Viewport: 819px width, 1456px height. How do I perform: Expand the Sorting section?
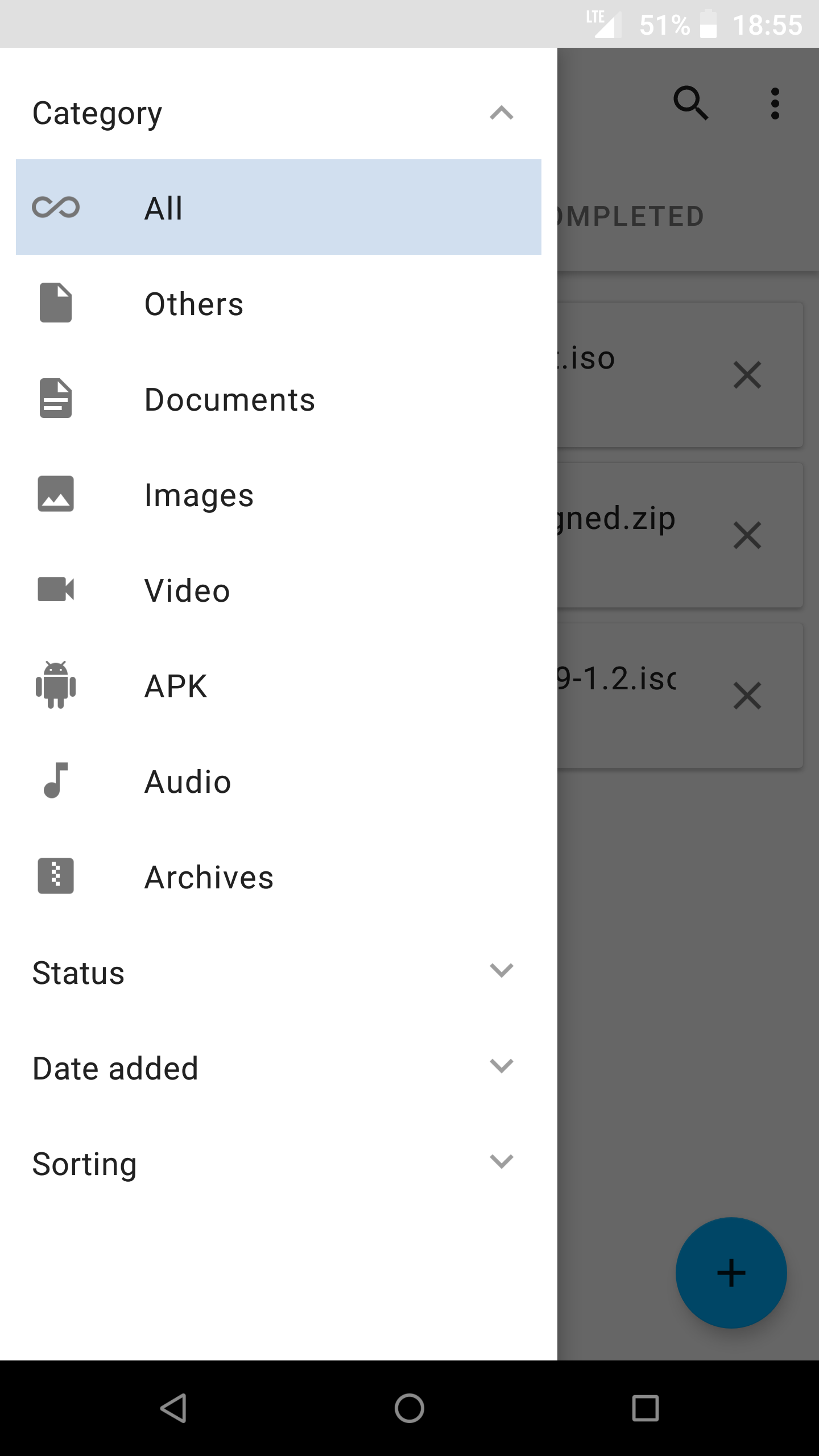coord(501,1161)
